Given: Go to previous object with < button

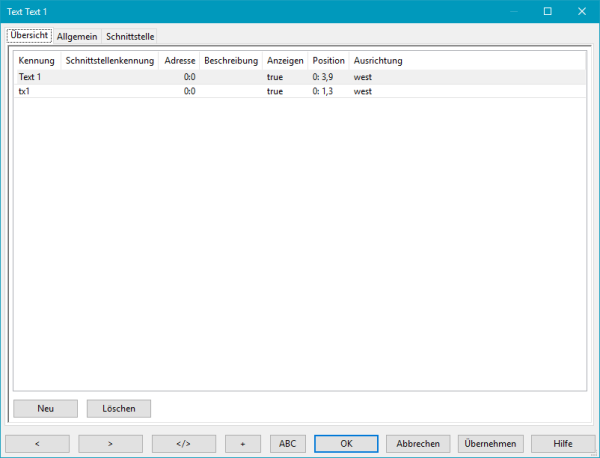Looking at the screenshot, I should coord(38,443).
